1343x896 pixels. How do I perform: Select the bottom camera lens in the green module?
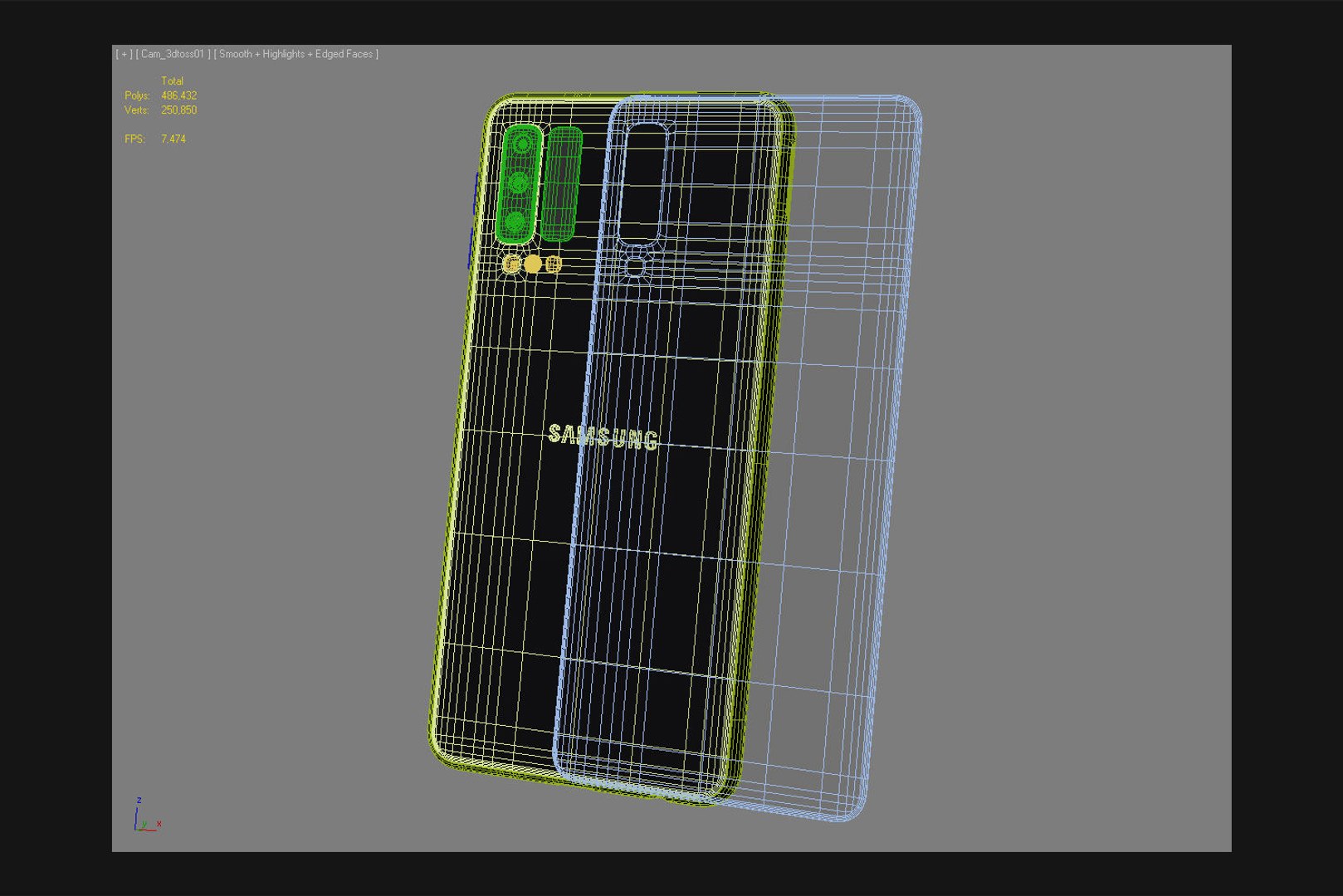click(x=515, y=222)
